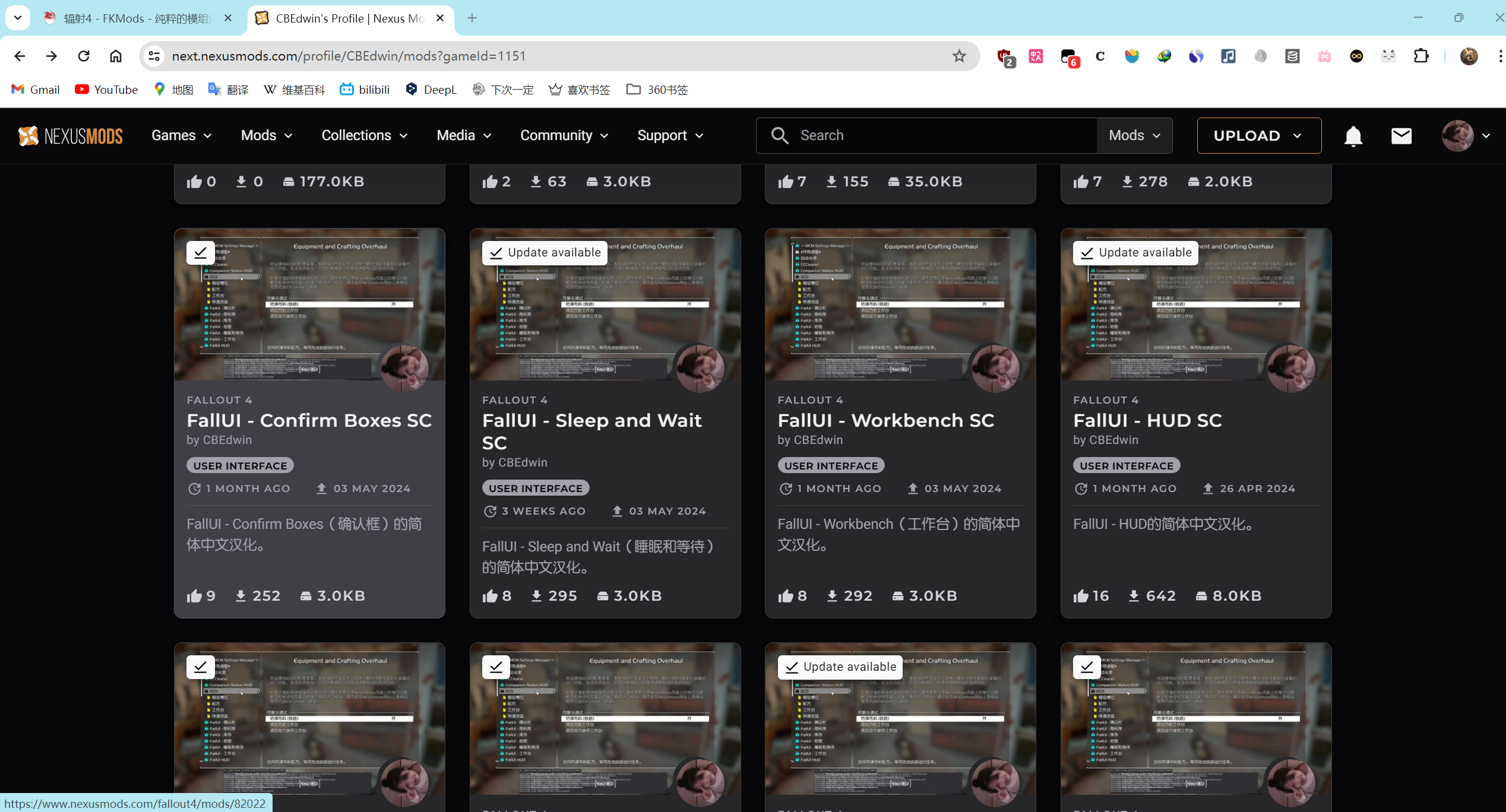View site information icon in address bar
Image resolution: width=1506 pixels, height=812 pixels.
[x=154, y=56]
